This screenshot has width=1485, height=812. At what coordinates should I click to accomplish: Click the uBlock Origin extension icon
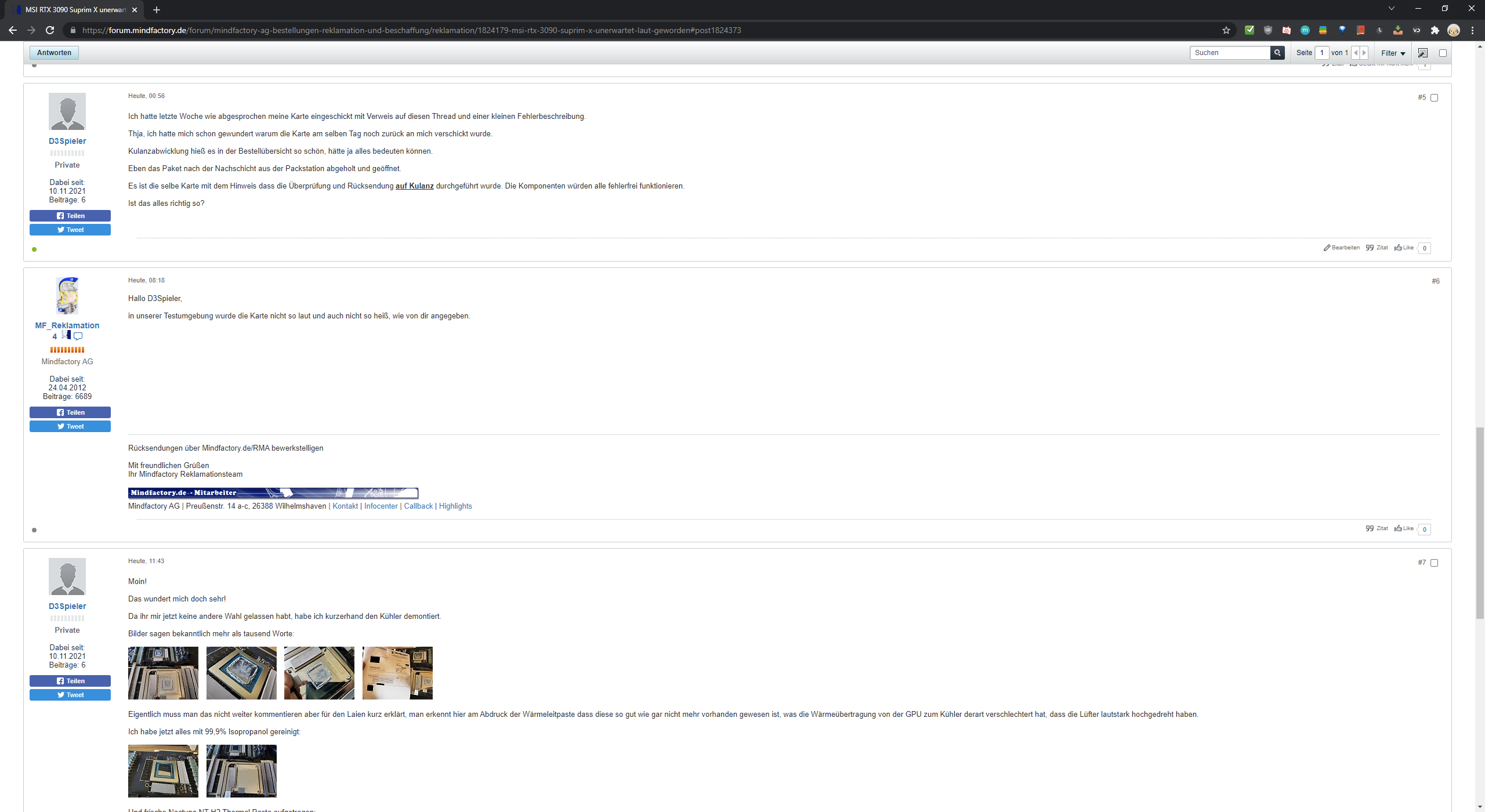1268,30
